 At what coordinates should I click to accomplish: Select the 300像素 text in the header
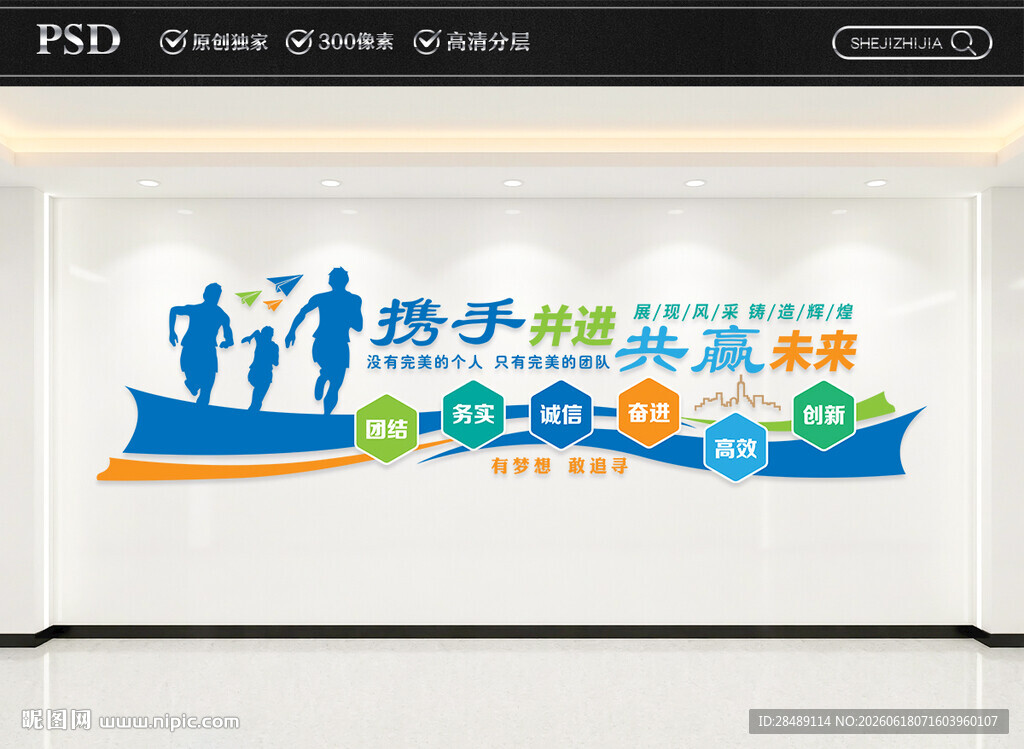[x=356, y=42]
